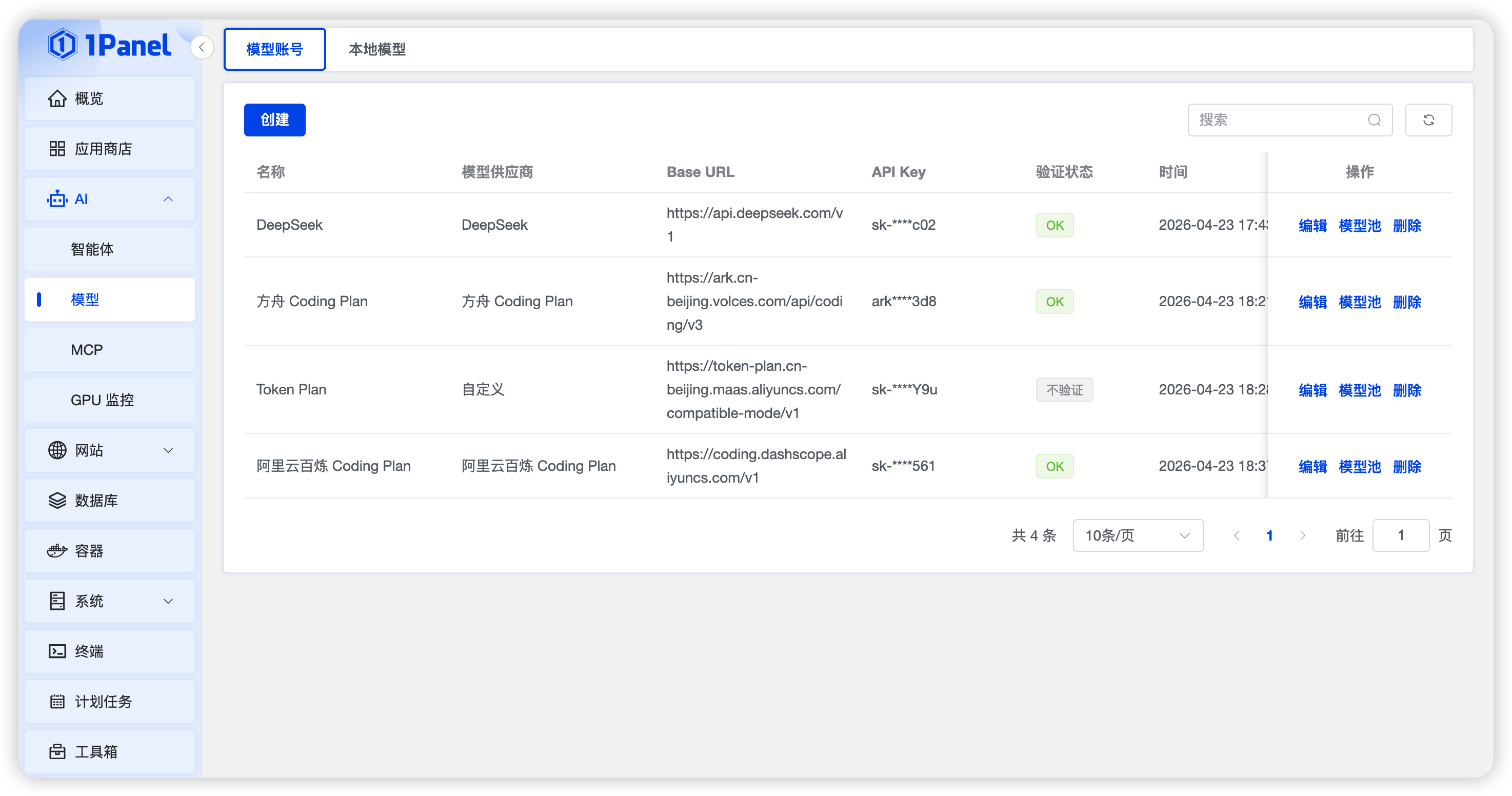The image size is (1512, 796).
Task: Click the 终端 terminal icon
Action: point(57,651)
